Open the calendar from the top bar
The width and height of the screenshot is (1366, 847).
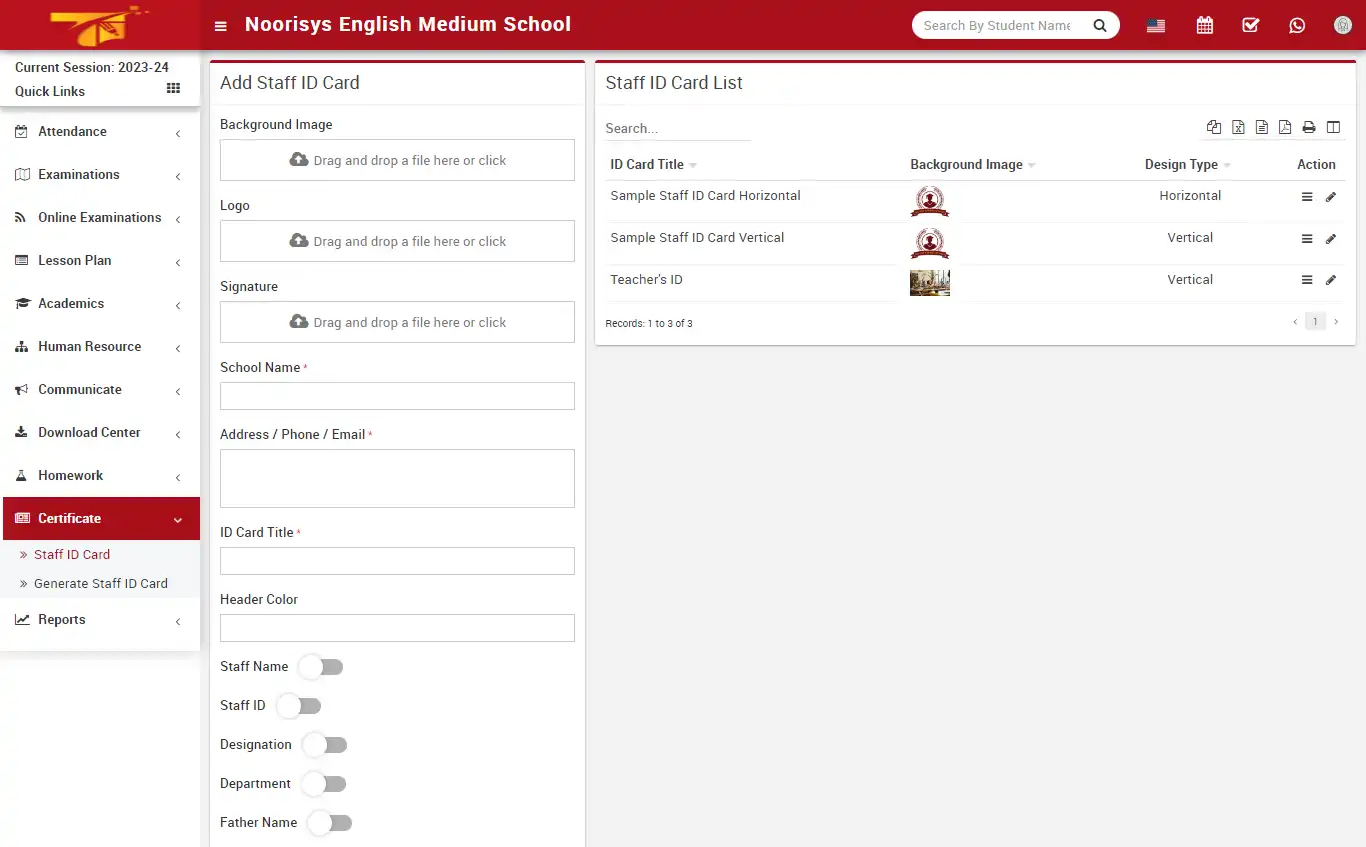point(1204,25)
